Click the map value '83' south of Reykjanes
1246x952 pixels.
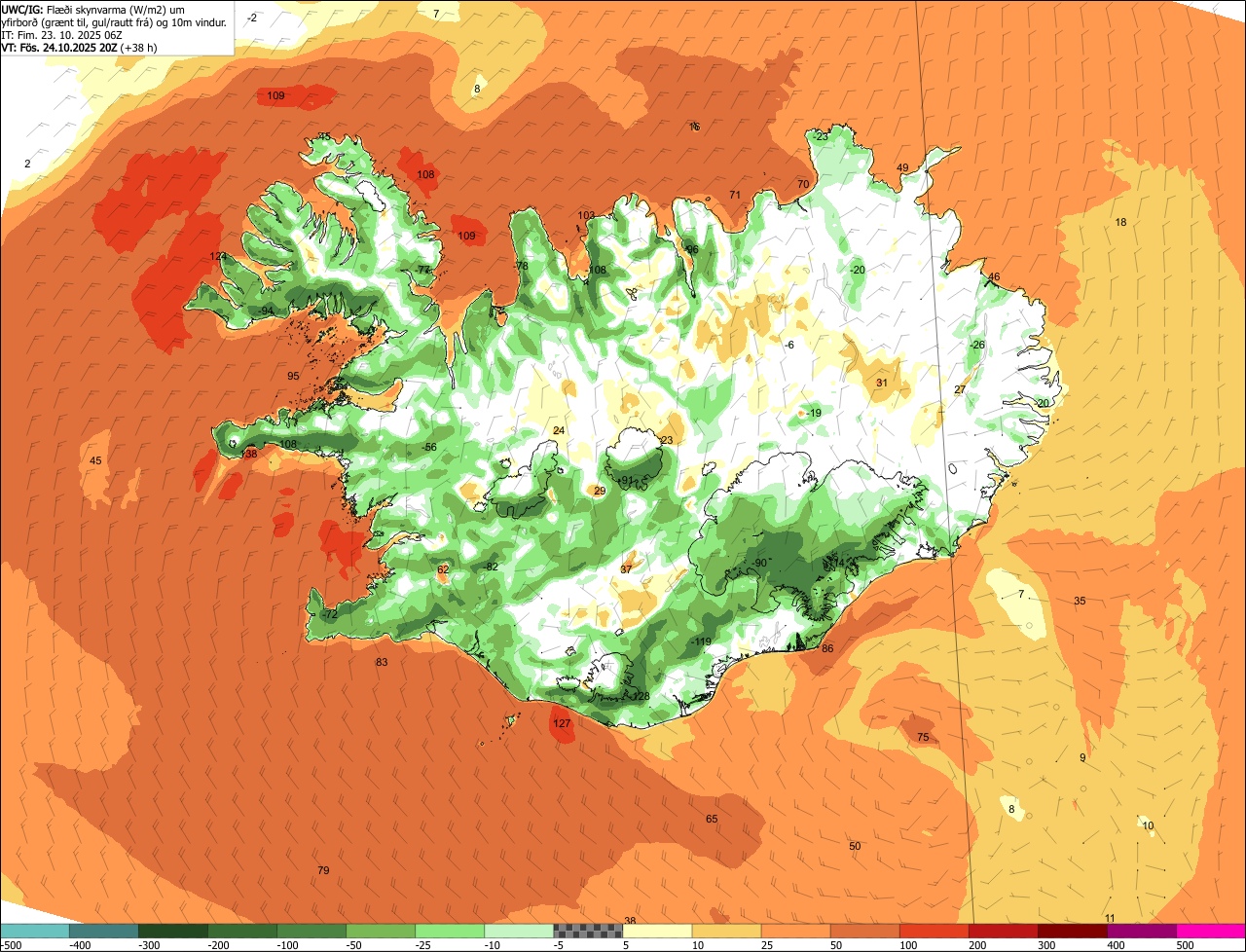coord(382,662)
